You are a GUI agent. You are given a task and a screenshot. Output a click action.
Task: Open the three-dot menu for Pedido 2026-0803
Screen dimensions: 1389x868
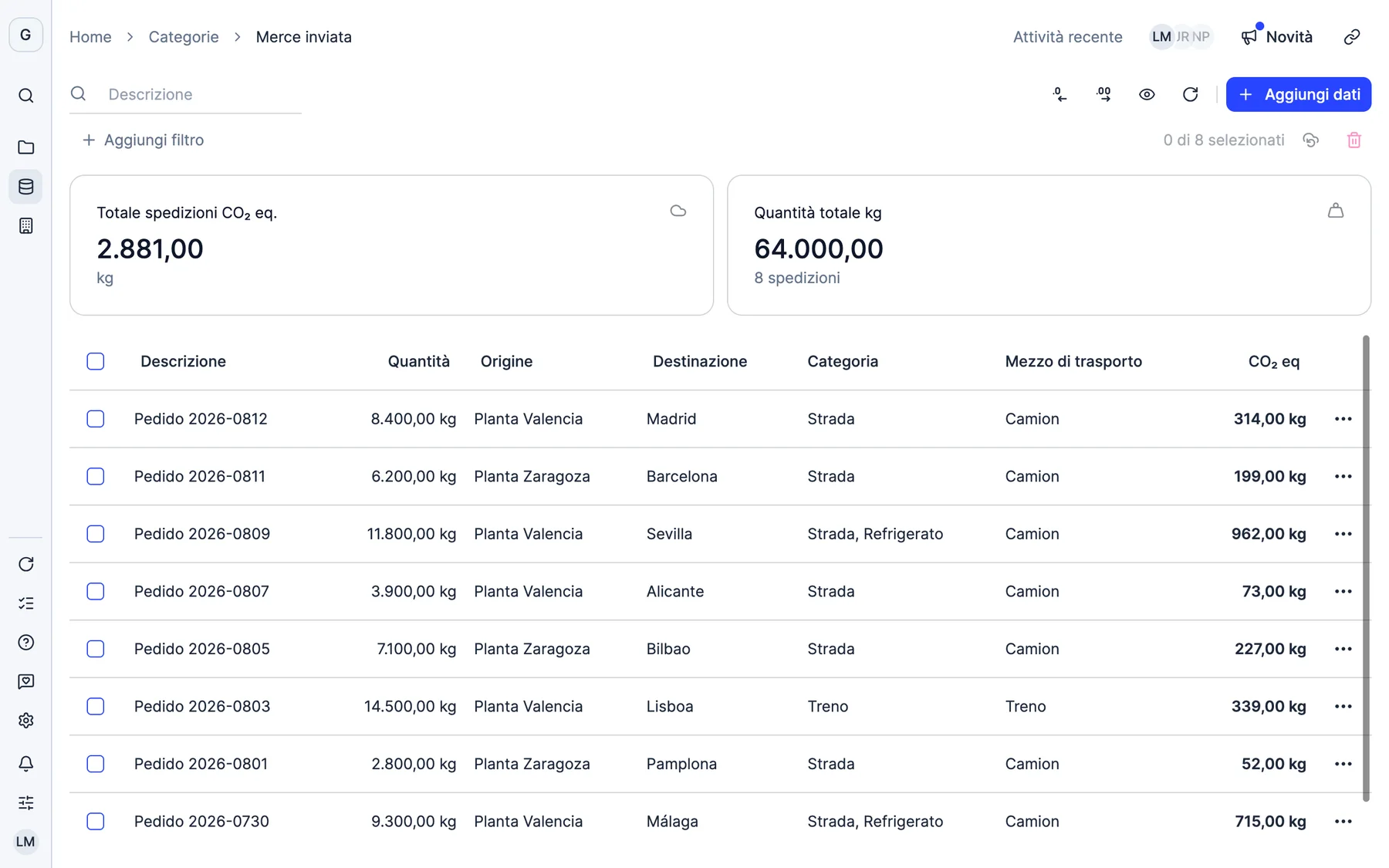tap(1343, 706)
